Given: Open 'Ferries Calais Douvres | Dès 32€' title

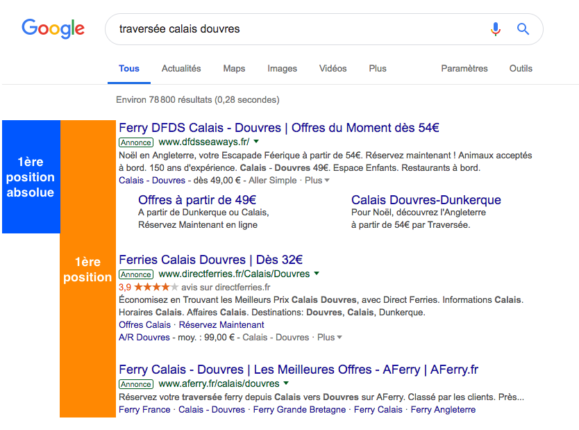Looking at the screenshot, I should [210, 260].
